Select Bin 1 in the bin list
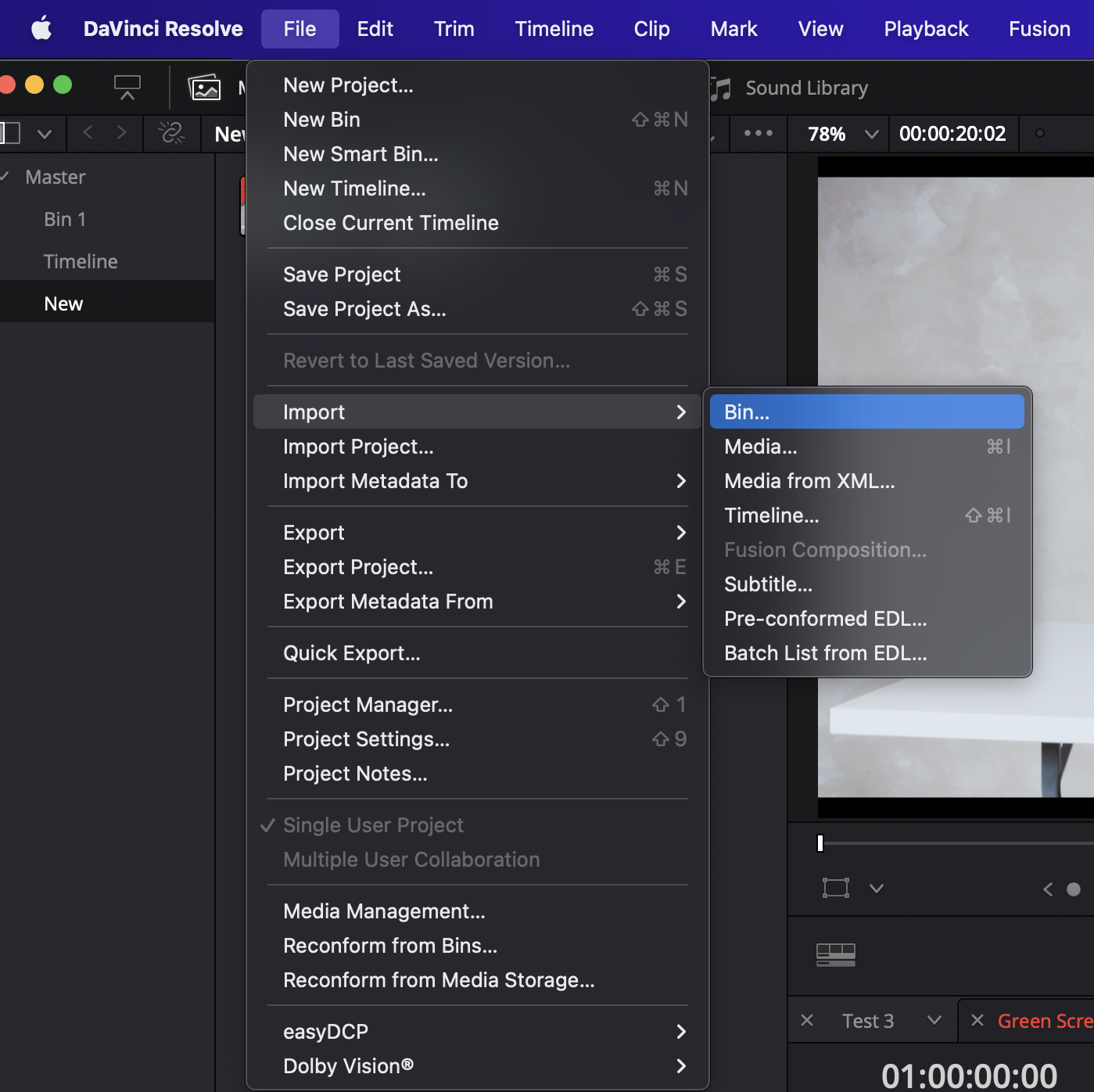The width and height of the screenshot is (1094, 1092). pos(65,219)
